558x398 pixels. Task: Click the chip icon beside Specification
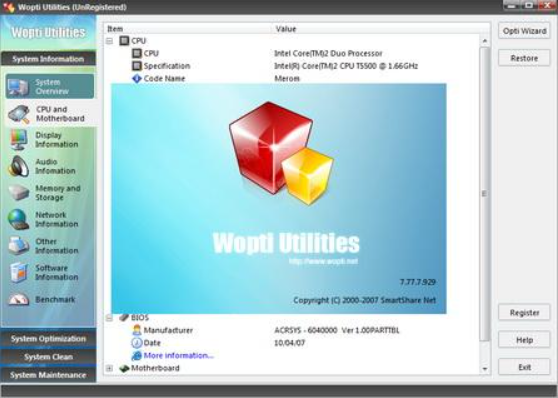point(137,66)
